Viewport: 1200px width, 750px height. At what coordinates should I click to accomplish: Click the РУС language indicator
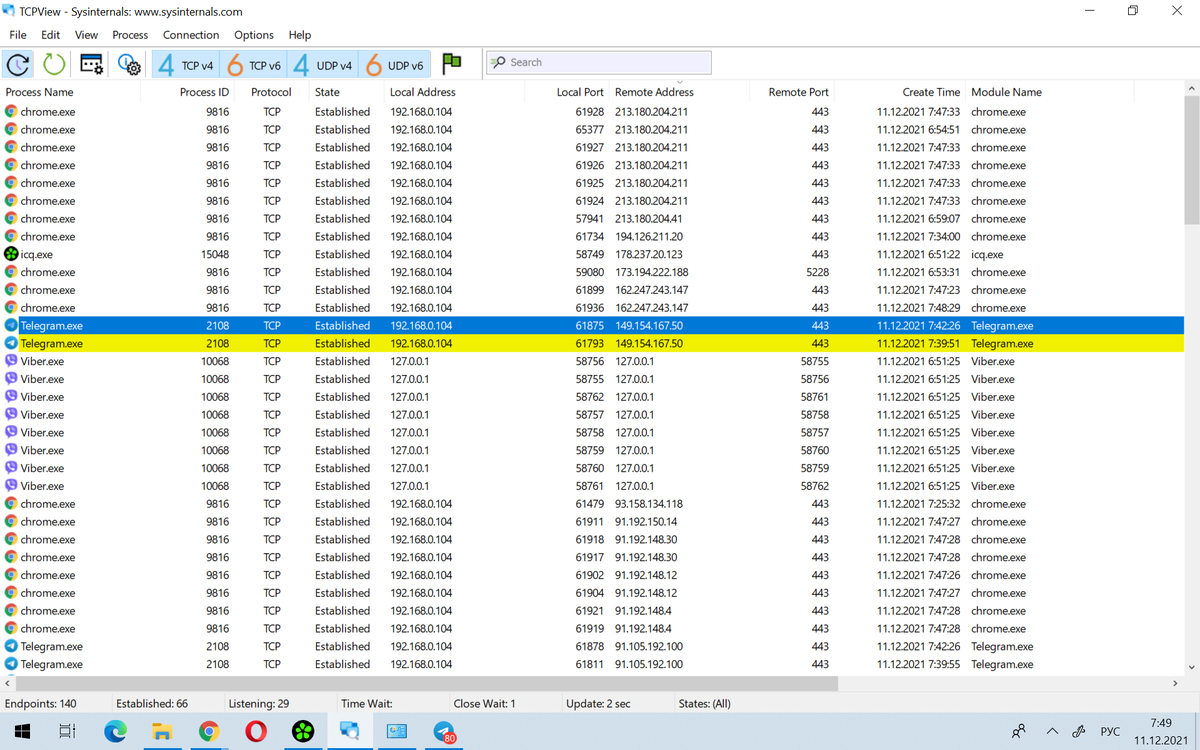tap(1110, 732)
